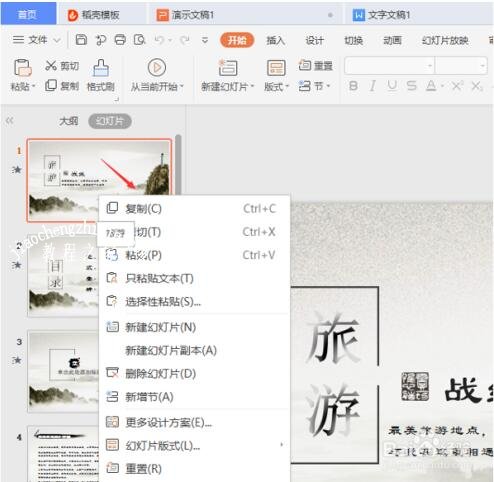Expand the Layout (版式) dropdown arrow
Viewport: 494px width, 482px height.
[287, 86]
